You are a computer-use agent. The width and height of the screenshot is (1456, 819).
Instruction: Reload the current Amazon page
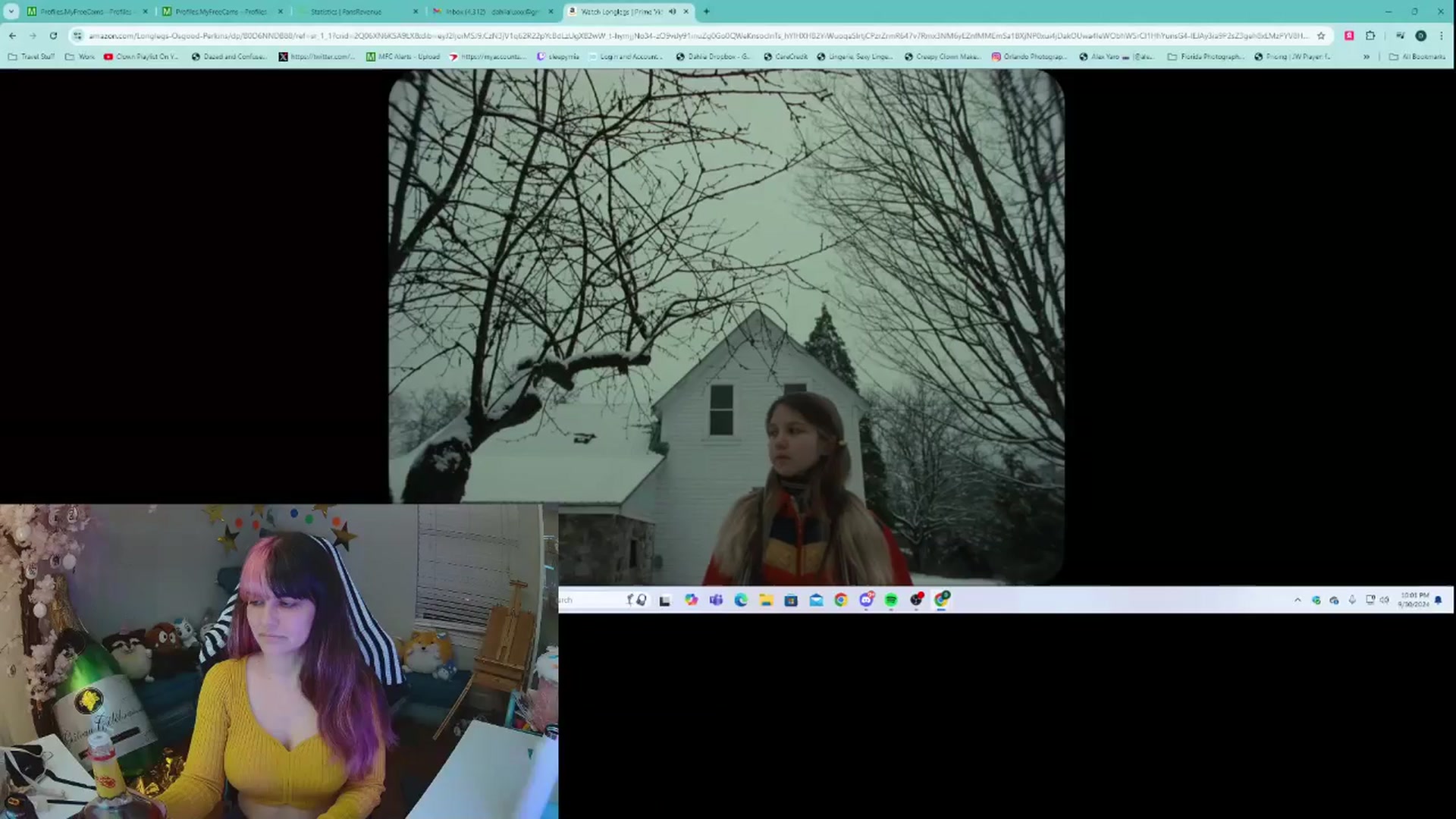coord(53,36)
